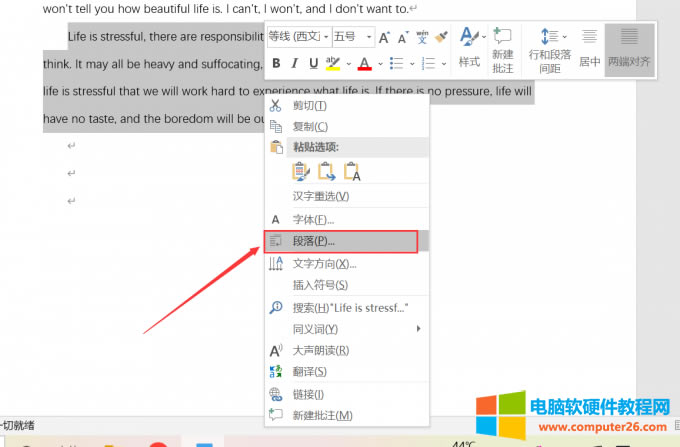The image size is (680, 447).
Task: Click the magnifier icon beside 搜索
Action: click(276, 308)
